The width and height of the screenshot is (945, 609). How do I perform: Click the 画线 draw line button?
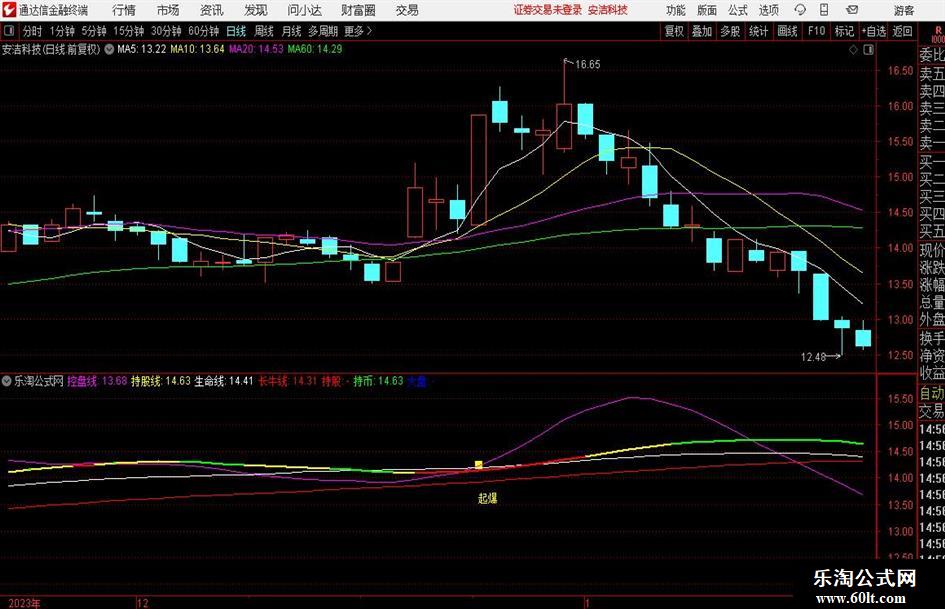787,31
